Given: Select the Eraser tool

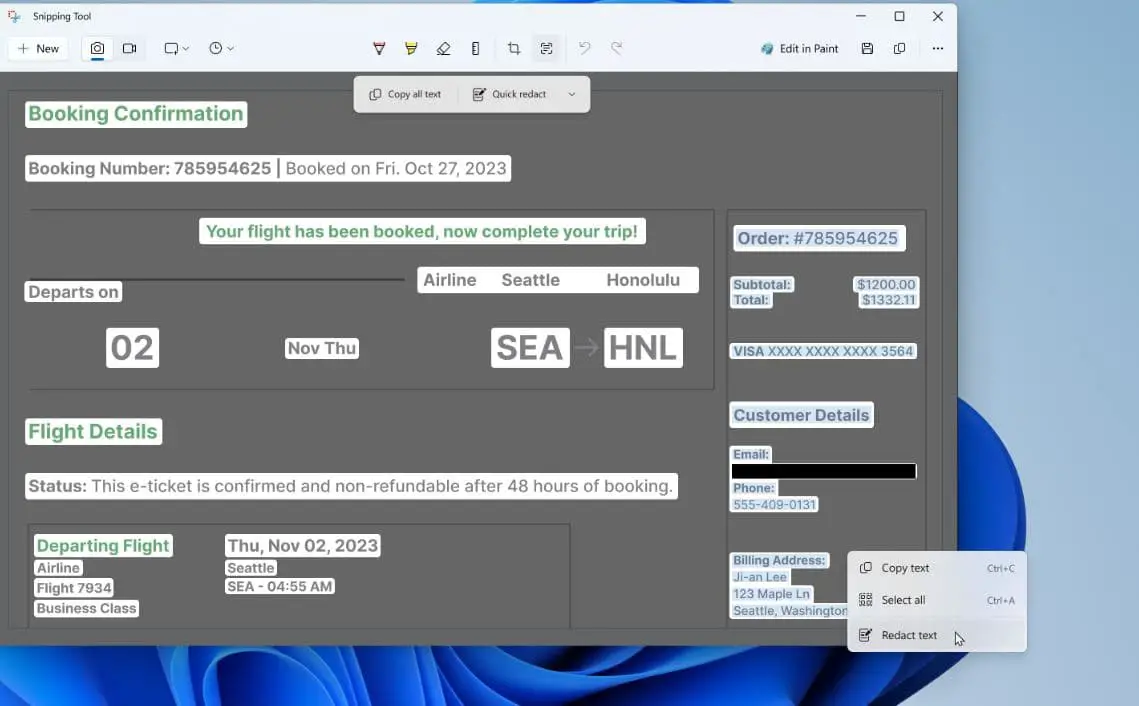Looking at the screenshot, I should (x=443, y=49).
